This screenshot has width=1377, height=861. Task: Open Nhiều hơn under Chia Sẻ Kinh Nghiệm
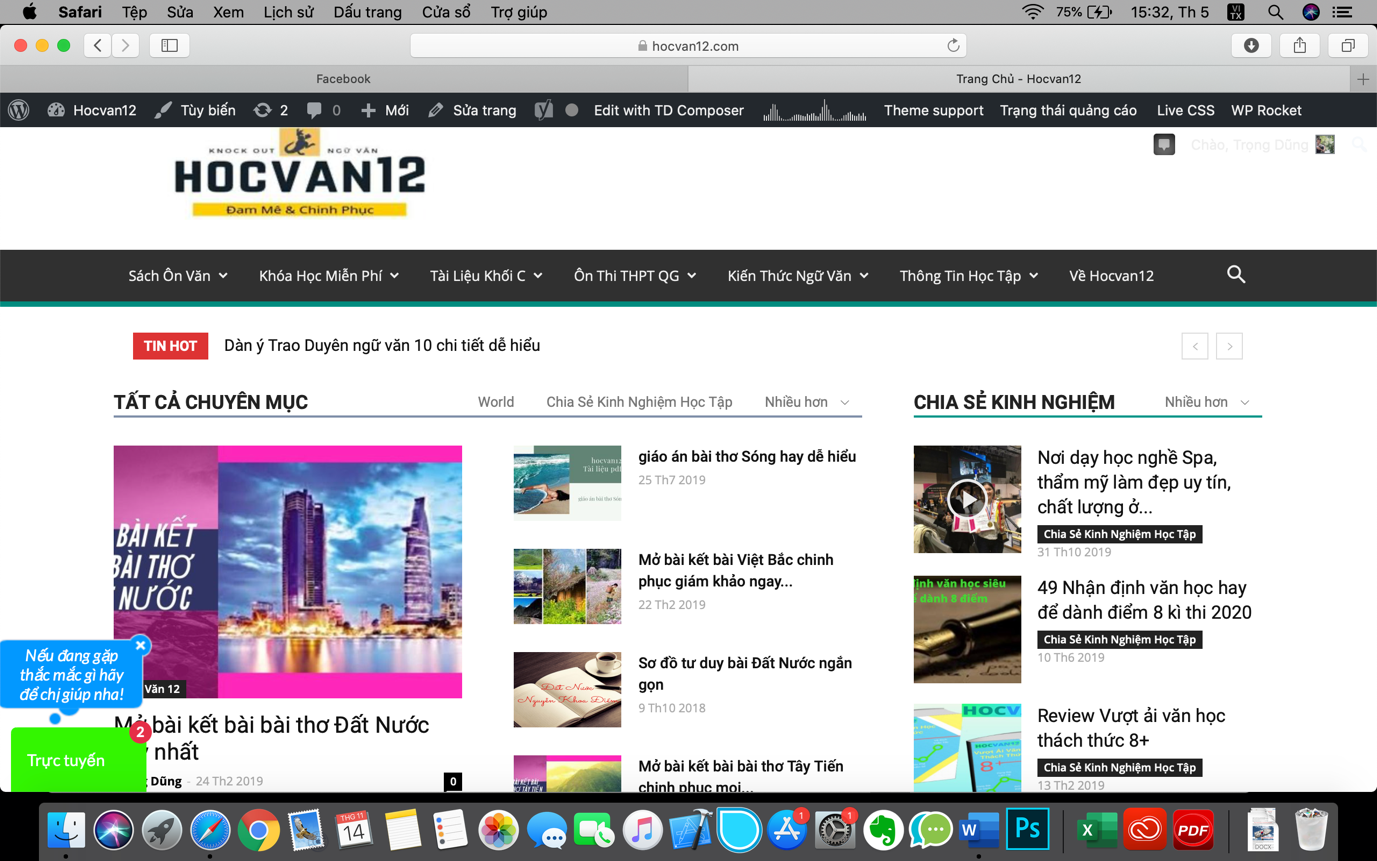[1207, 402]
